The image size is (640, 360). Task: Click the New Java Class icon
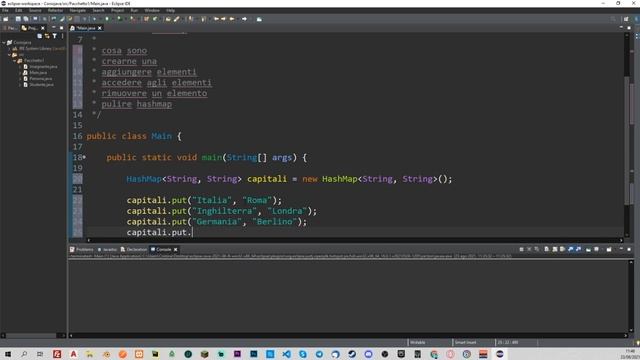pos(155,19)
